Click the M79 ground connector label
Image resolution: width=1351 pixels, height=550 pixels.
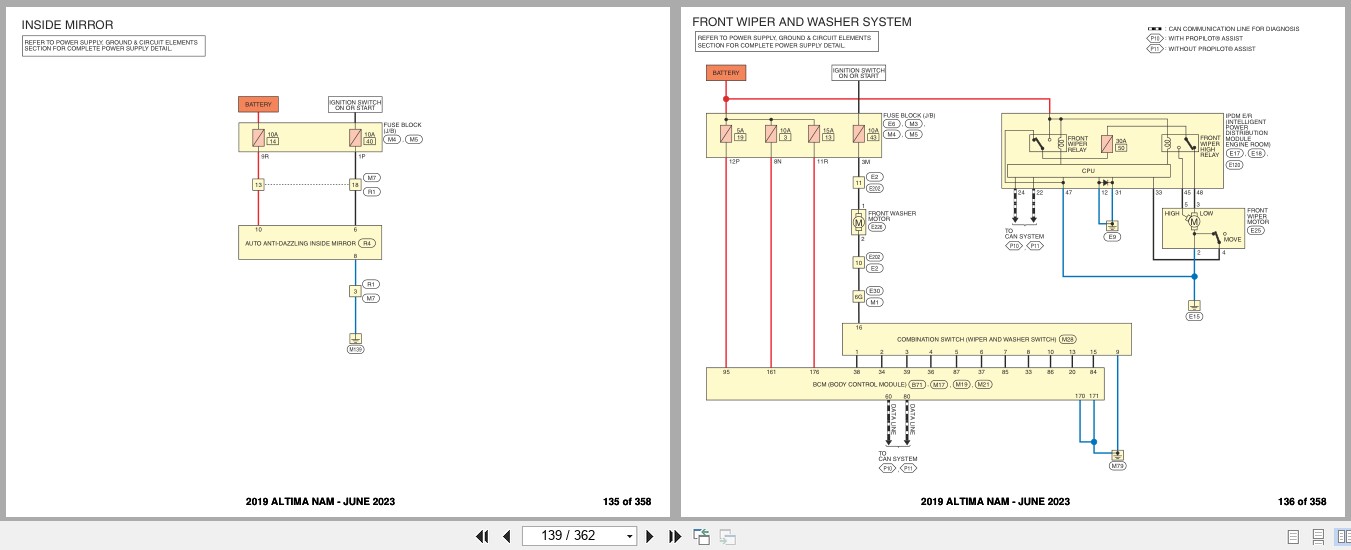coord(1118,466)
